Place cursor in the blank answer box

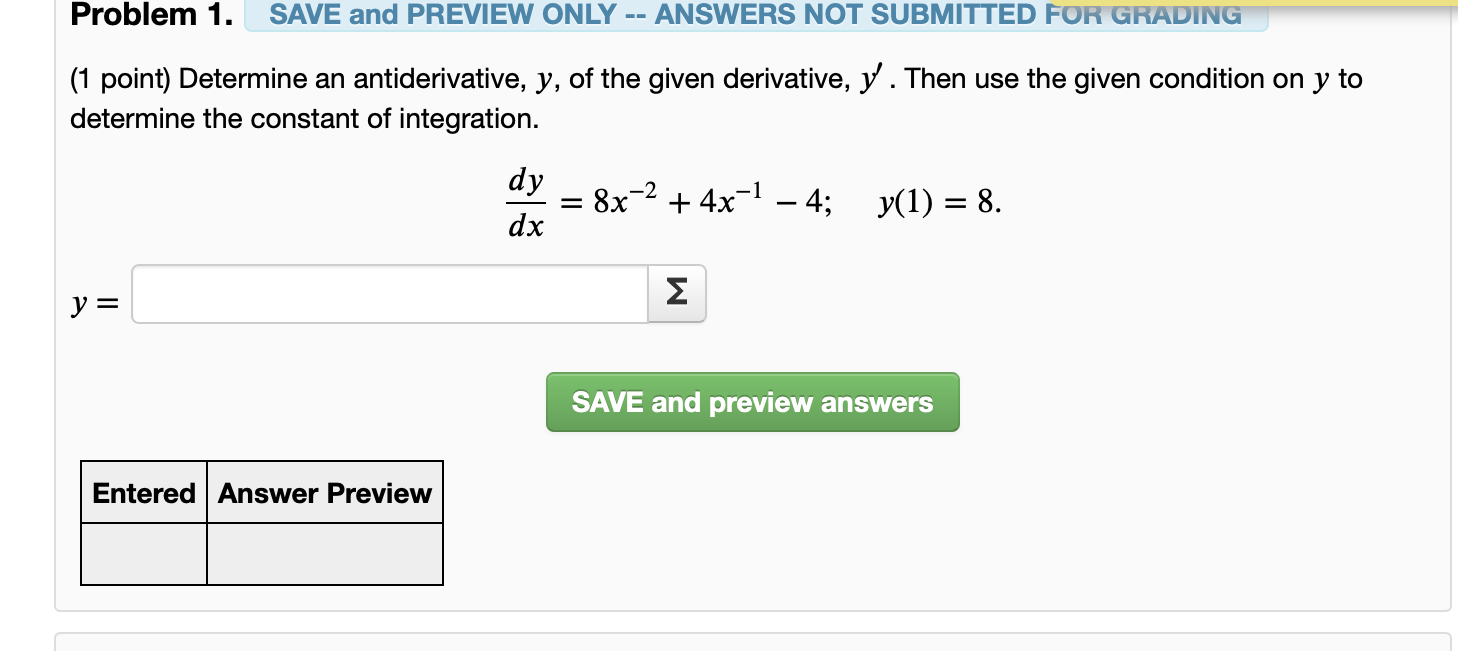[390, 293]
